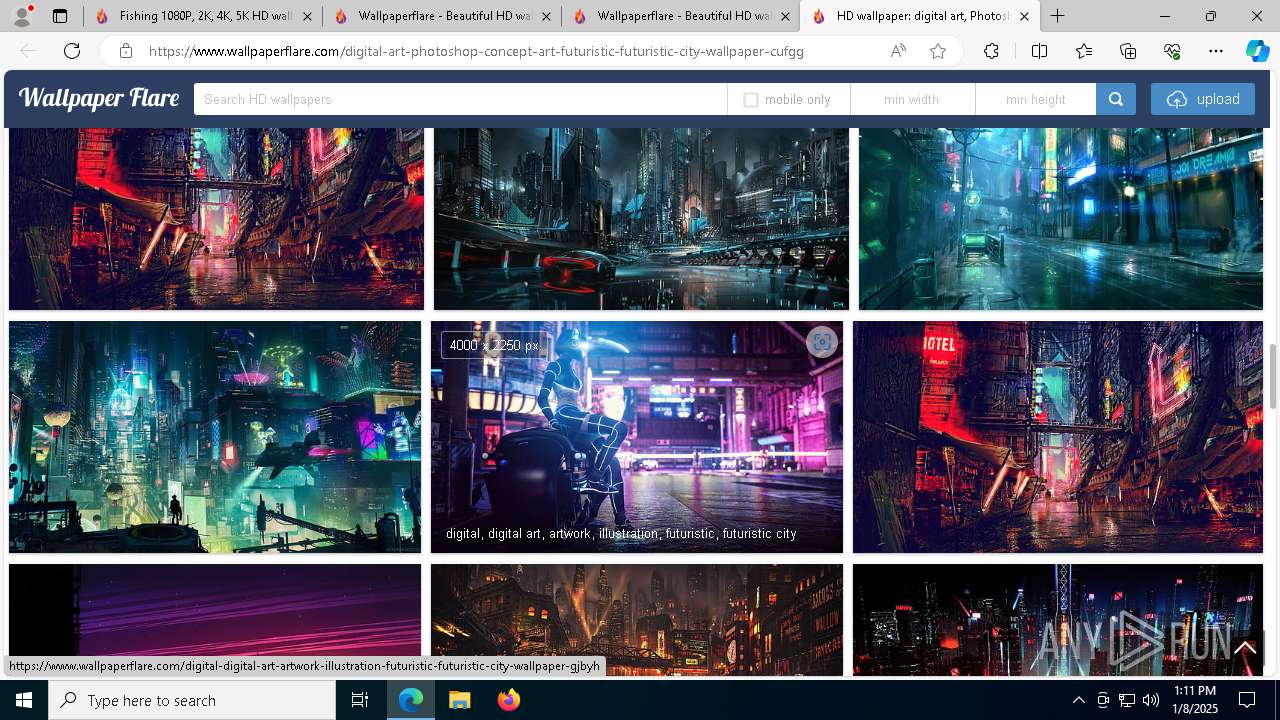This screenshot has width=1280, height=720.
Task: Add this page to favorites
Action: coord(938,51)
